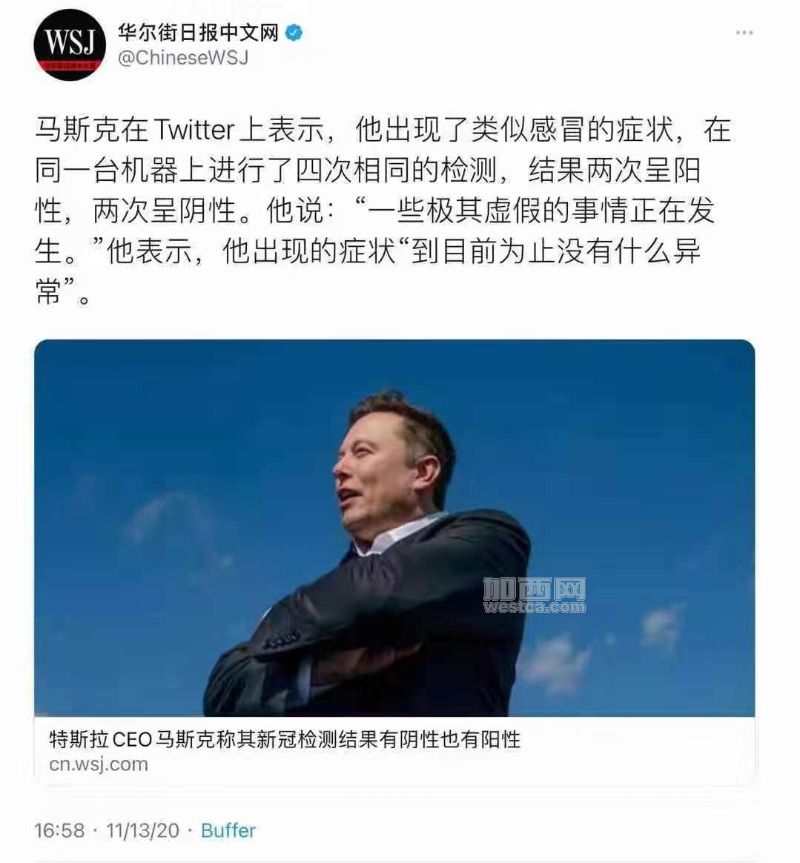Open the 华尔街日报中文网 account name
Image resolution: width=800 pixels, height=863 pixels.
click(198, 33)
